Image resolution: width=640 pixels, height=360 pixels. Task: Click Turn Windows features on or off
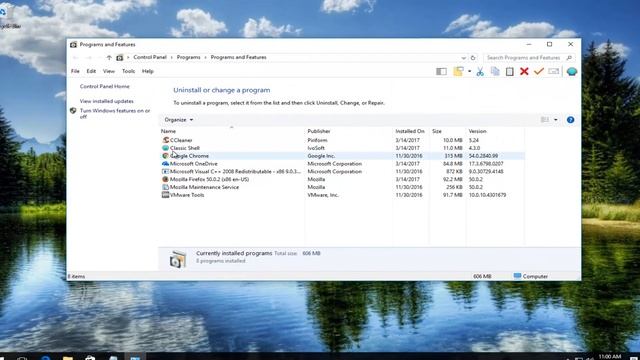pyautogui.click(x=115, y=113)
